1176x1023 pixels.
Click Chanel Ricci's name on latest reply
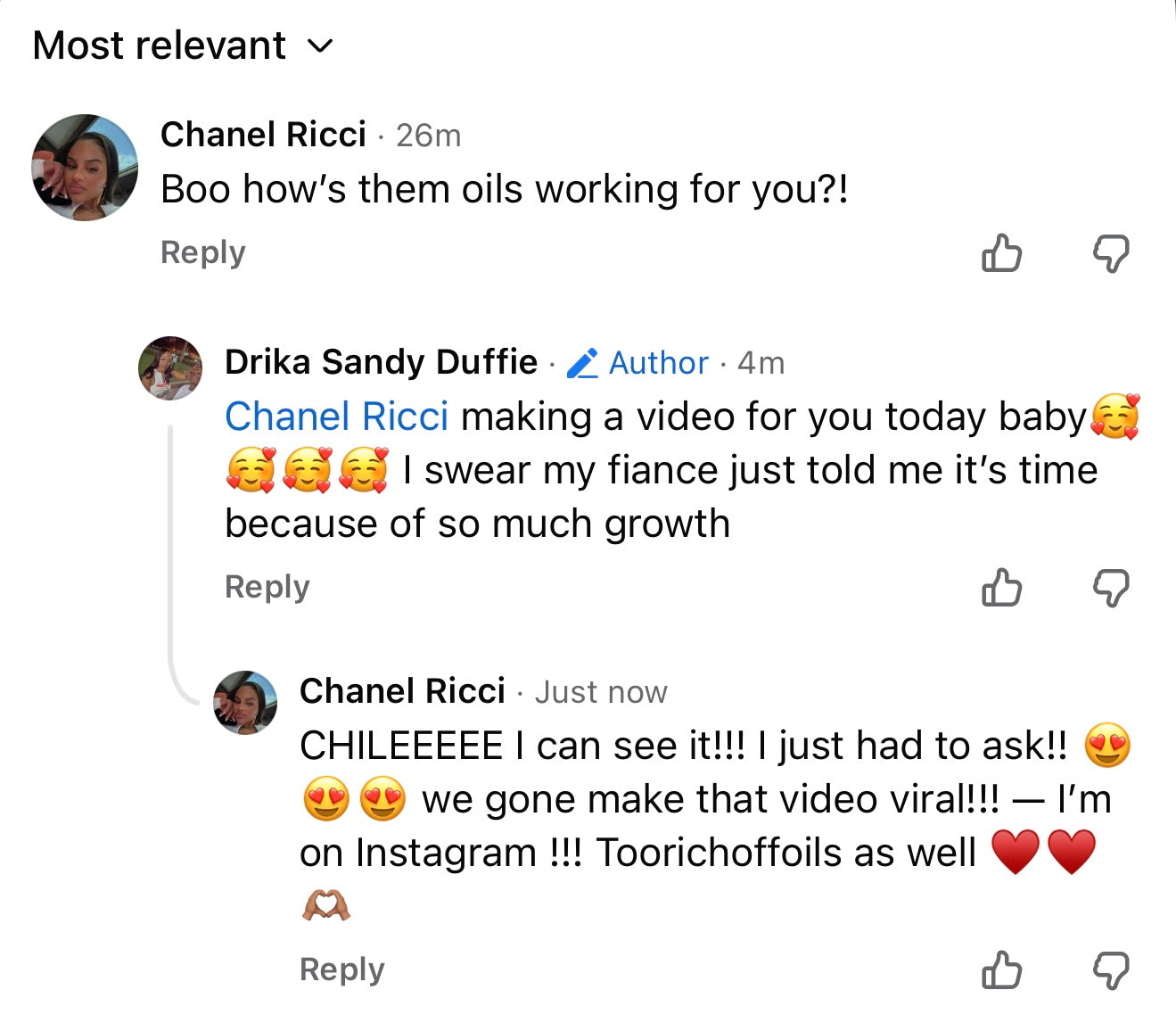pyautogui.click(x=402, y=691)
